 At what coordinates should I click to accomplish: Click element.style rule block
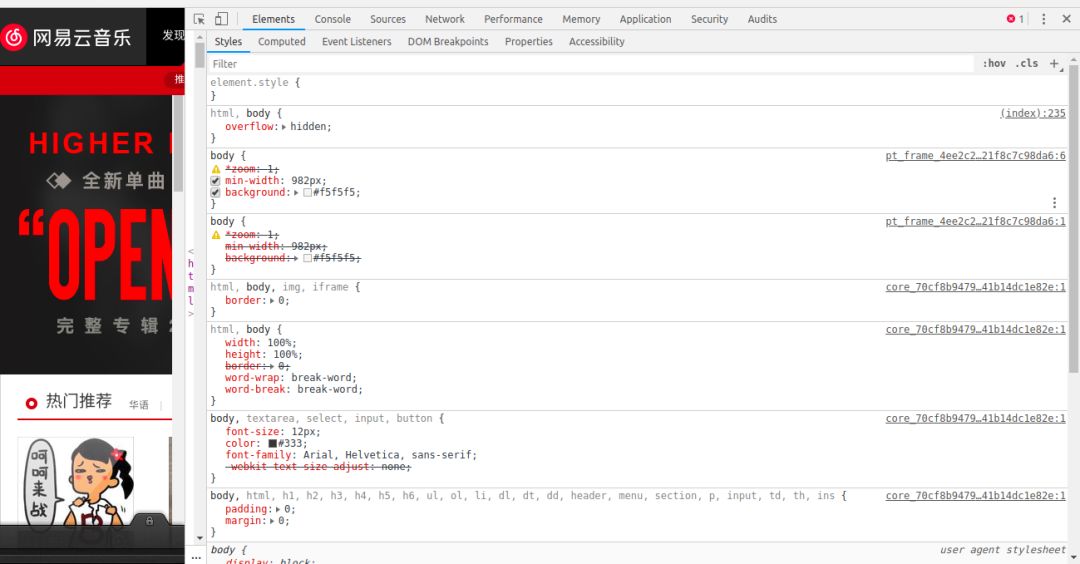(x=637, y=89)
